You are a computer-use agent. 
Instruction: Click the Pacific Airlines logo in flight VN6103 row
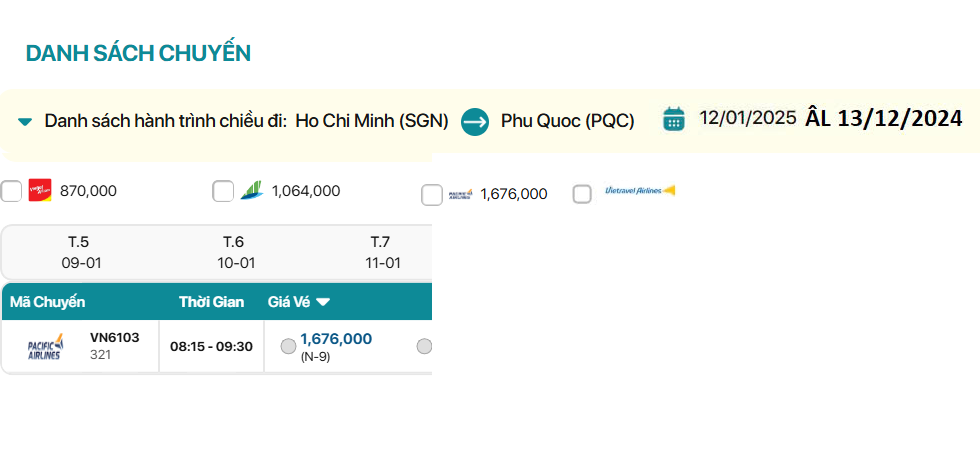coord(45,346)
